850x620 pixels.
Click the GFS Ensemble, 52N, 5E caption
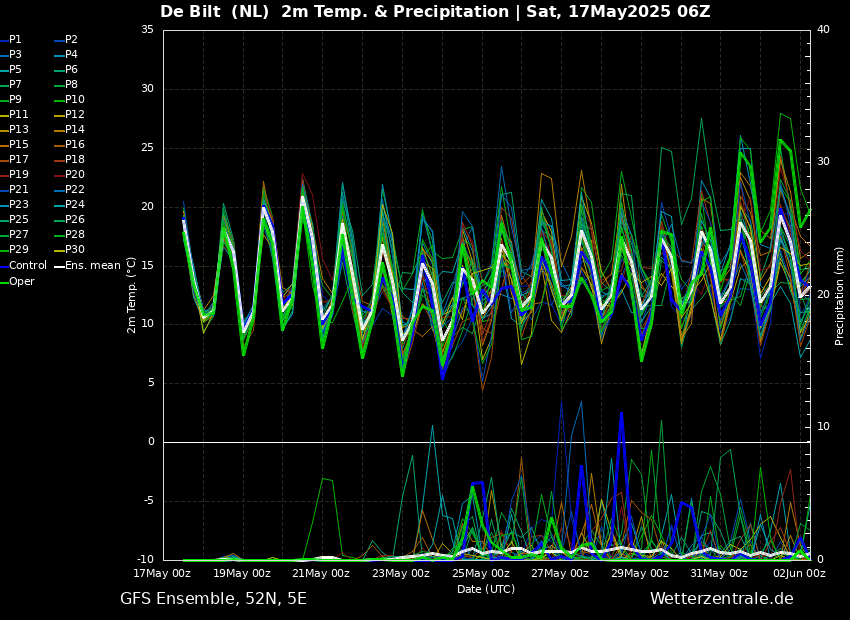pos(213,599)
